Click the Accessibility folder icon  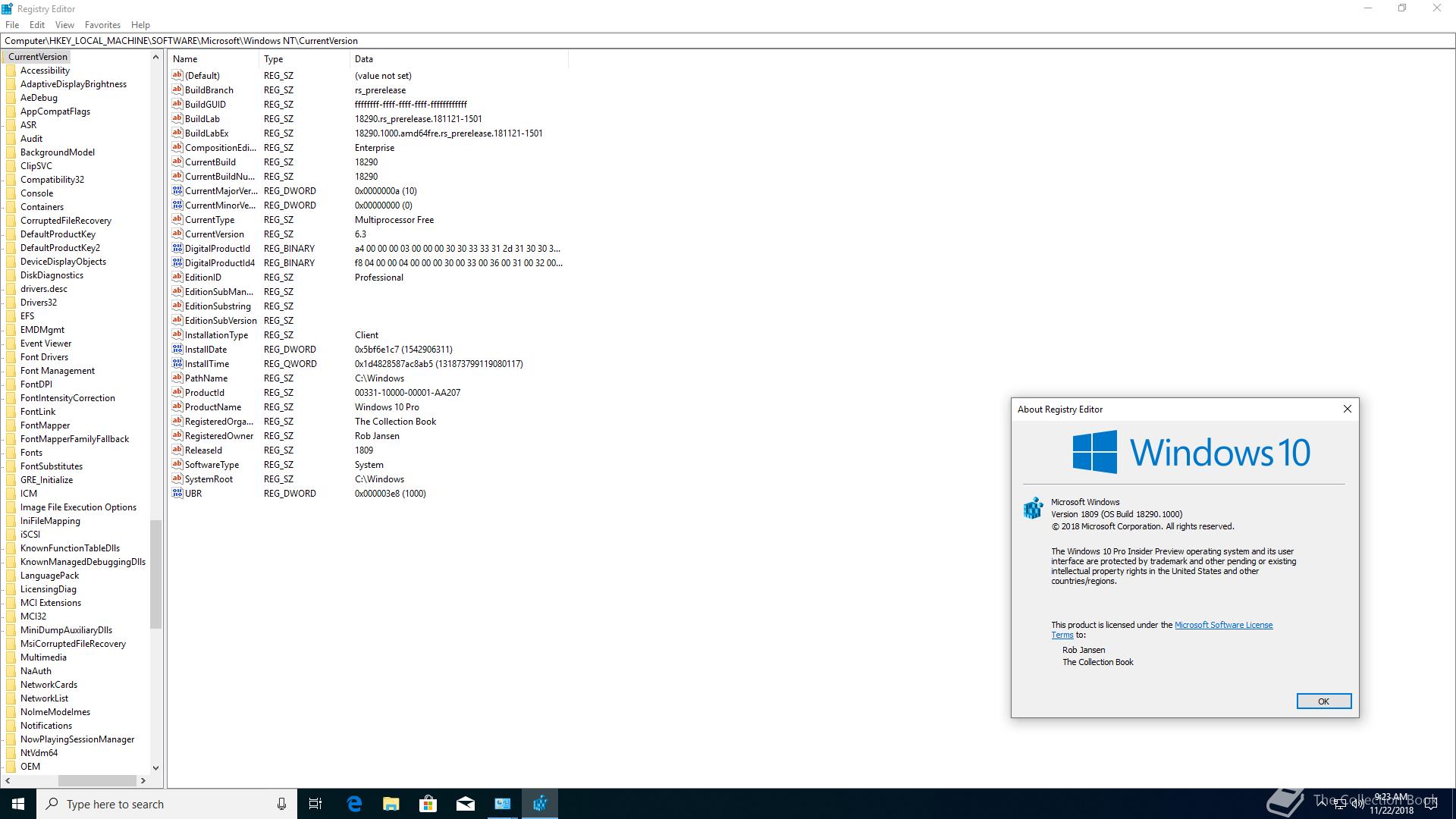(x=11, y=71)
